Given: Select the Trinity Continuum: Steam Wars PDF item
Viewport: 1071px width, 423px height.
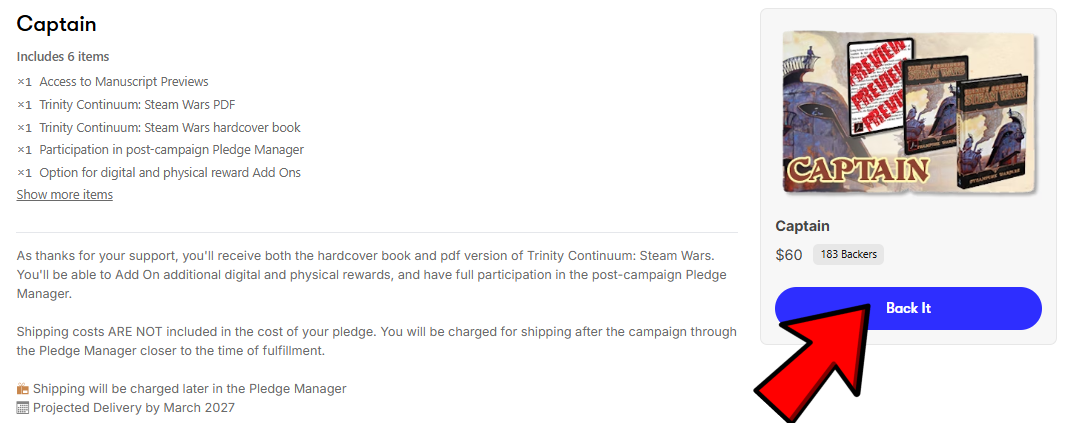Looking at the screenshot, I should click(x=137, y=105).
